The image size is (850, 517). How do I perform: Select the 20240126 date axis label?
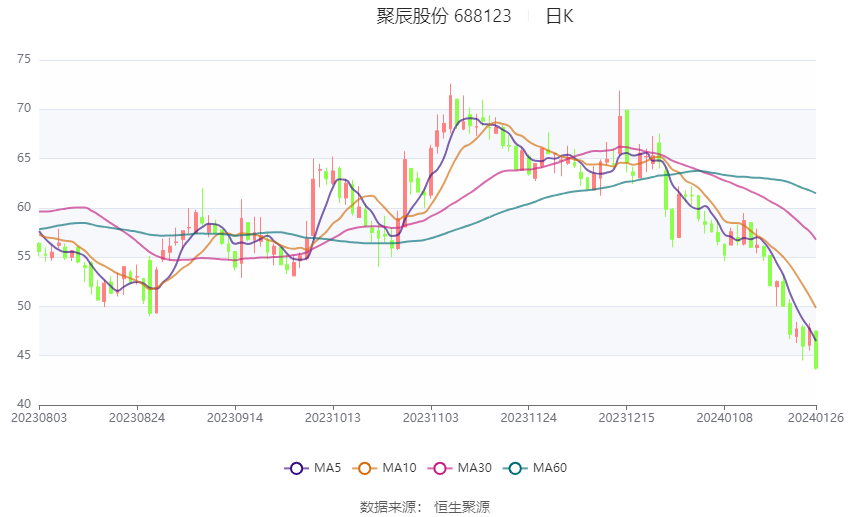pyautogui.click(x=816, y=418)
